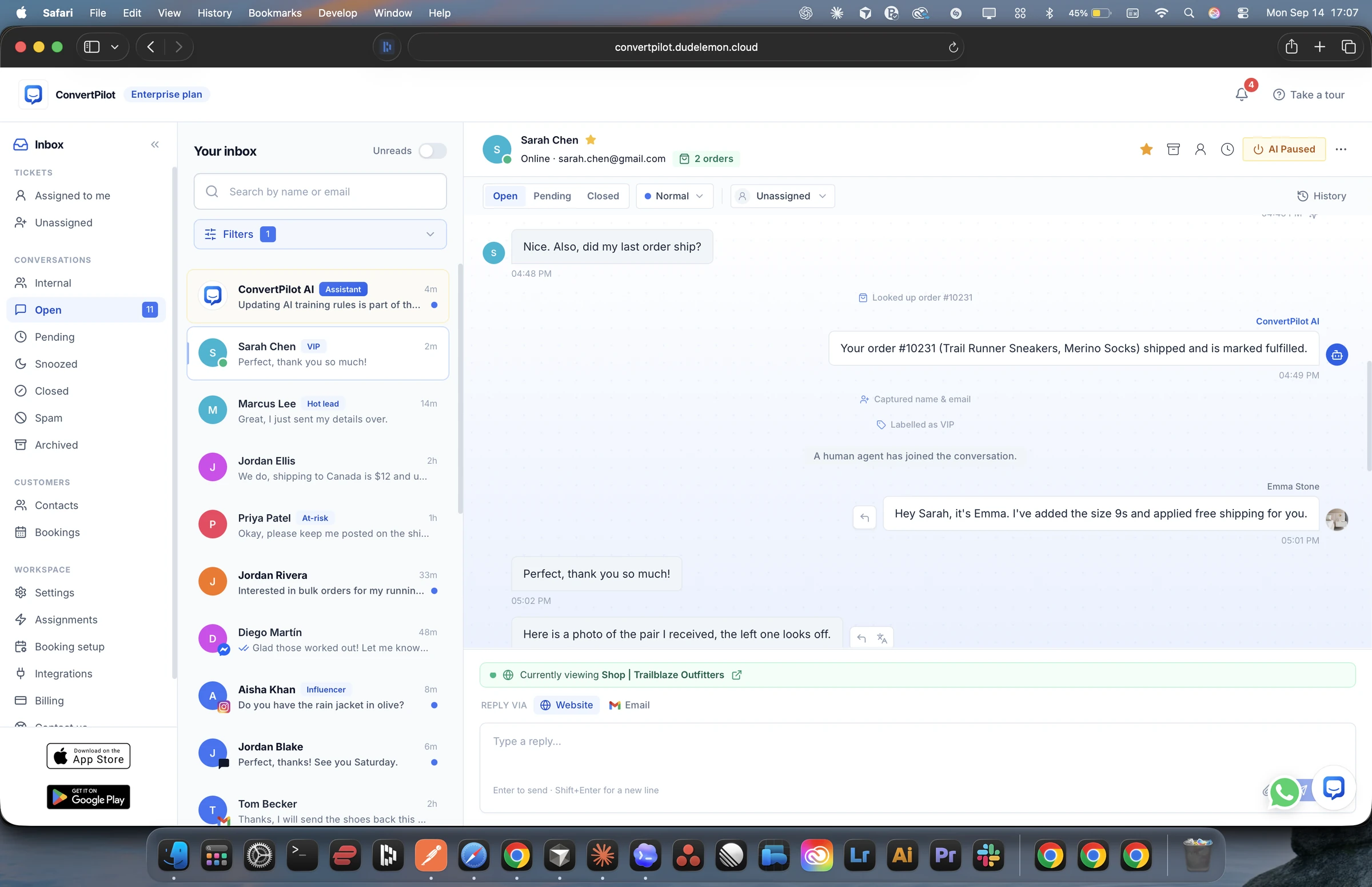Click the ConvertPilot logo in the header
This screenshot has width=1372, height=887.
33,94
